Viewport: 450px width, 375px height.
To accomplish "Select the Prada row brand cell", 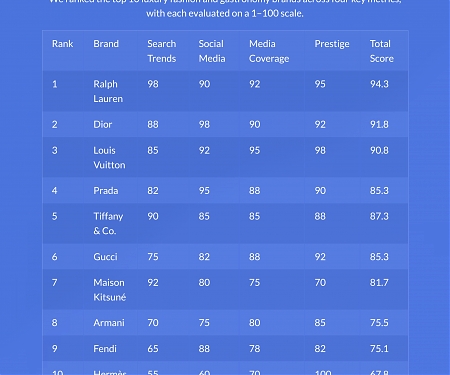I will (x=106, y=190).
